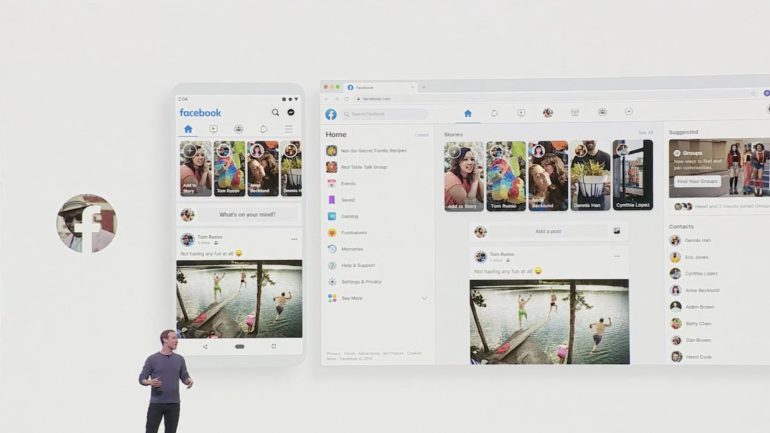Image resolution: width=770 pixels, height=433 pixels.
Task: Open Dan Brown in Contacts list
Action: [x=691, y=340]
